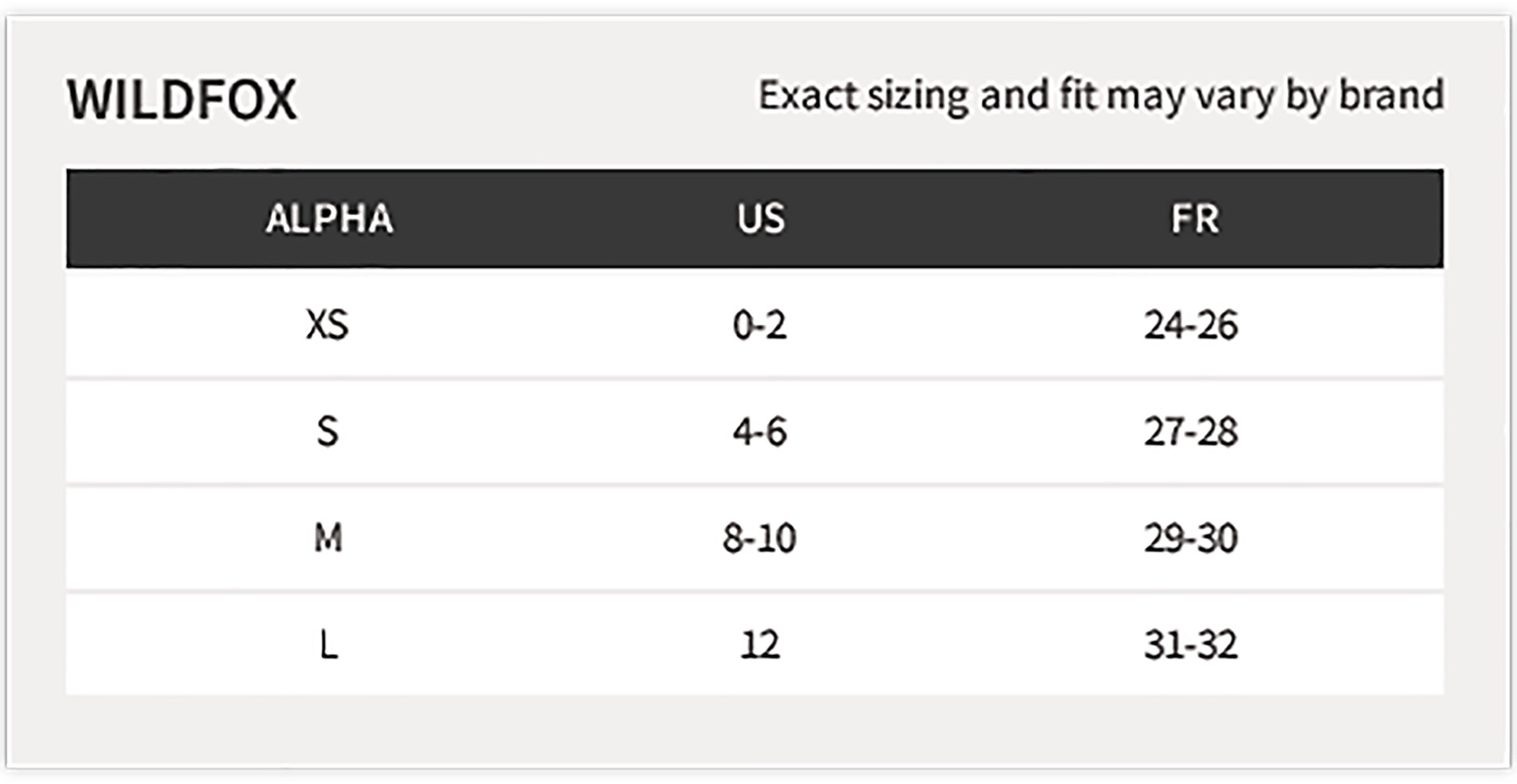1517x784 pixels.
Task: Click the US 8-10 cell
Action: [759, 538]
